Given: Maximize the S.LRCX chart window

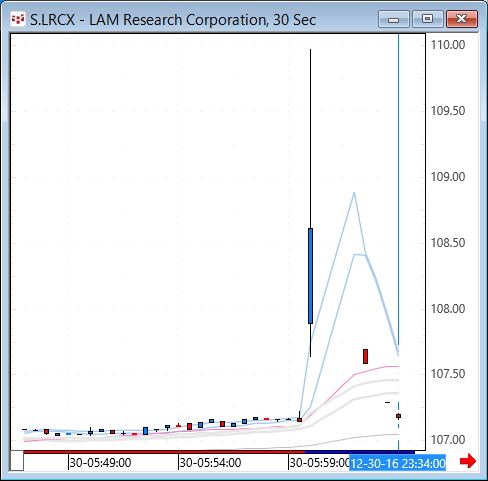Looking at the screenshot, I should point(428,19).
